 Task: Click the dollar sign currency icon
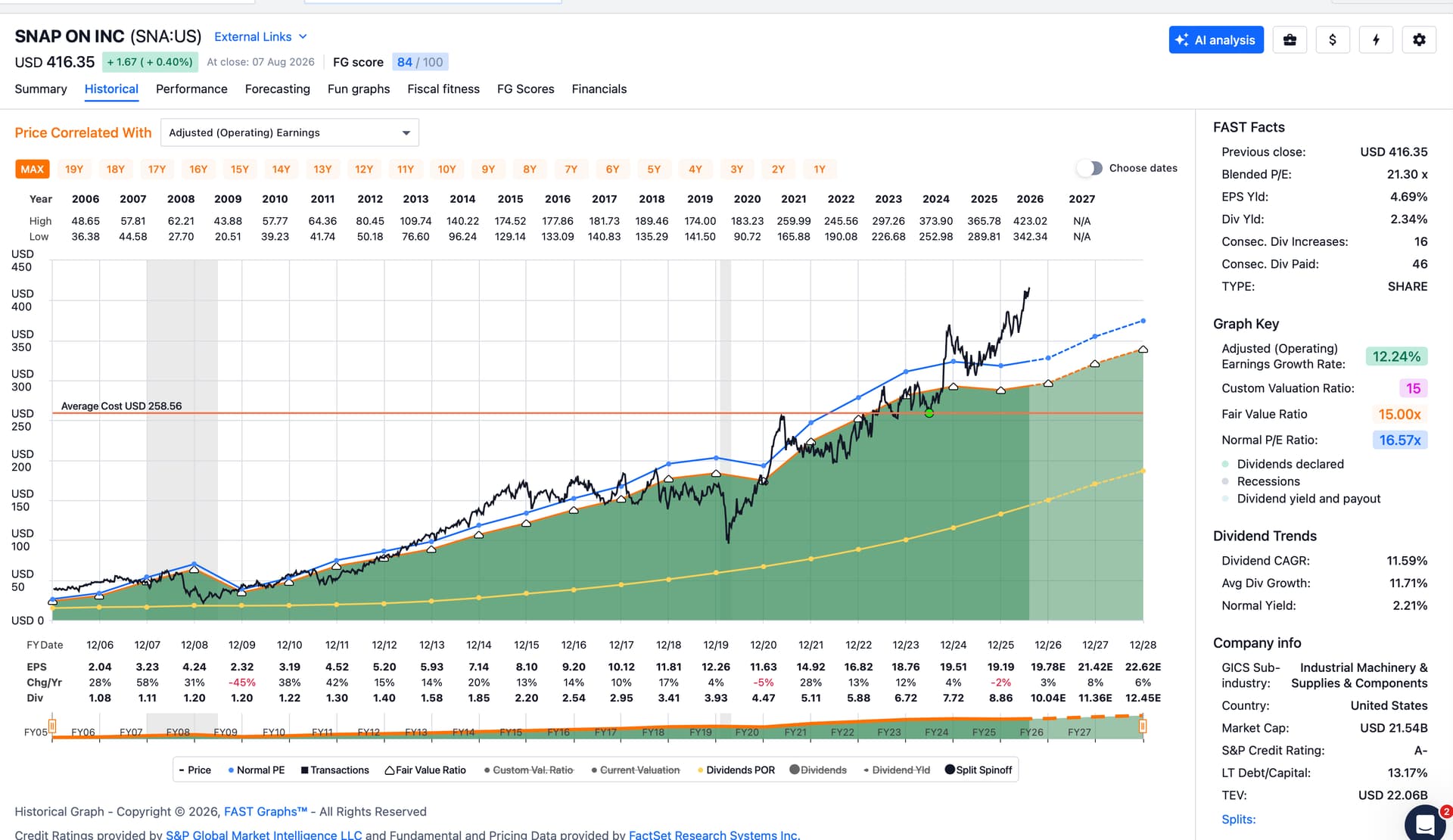[1333, 40]
